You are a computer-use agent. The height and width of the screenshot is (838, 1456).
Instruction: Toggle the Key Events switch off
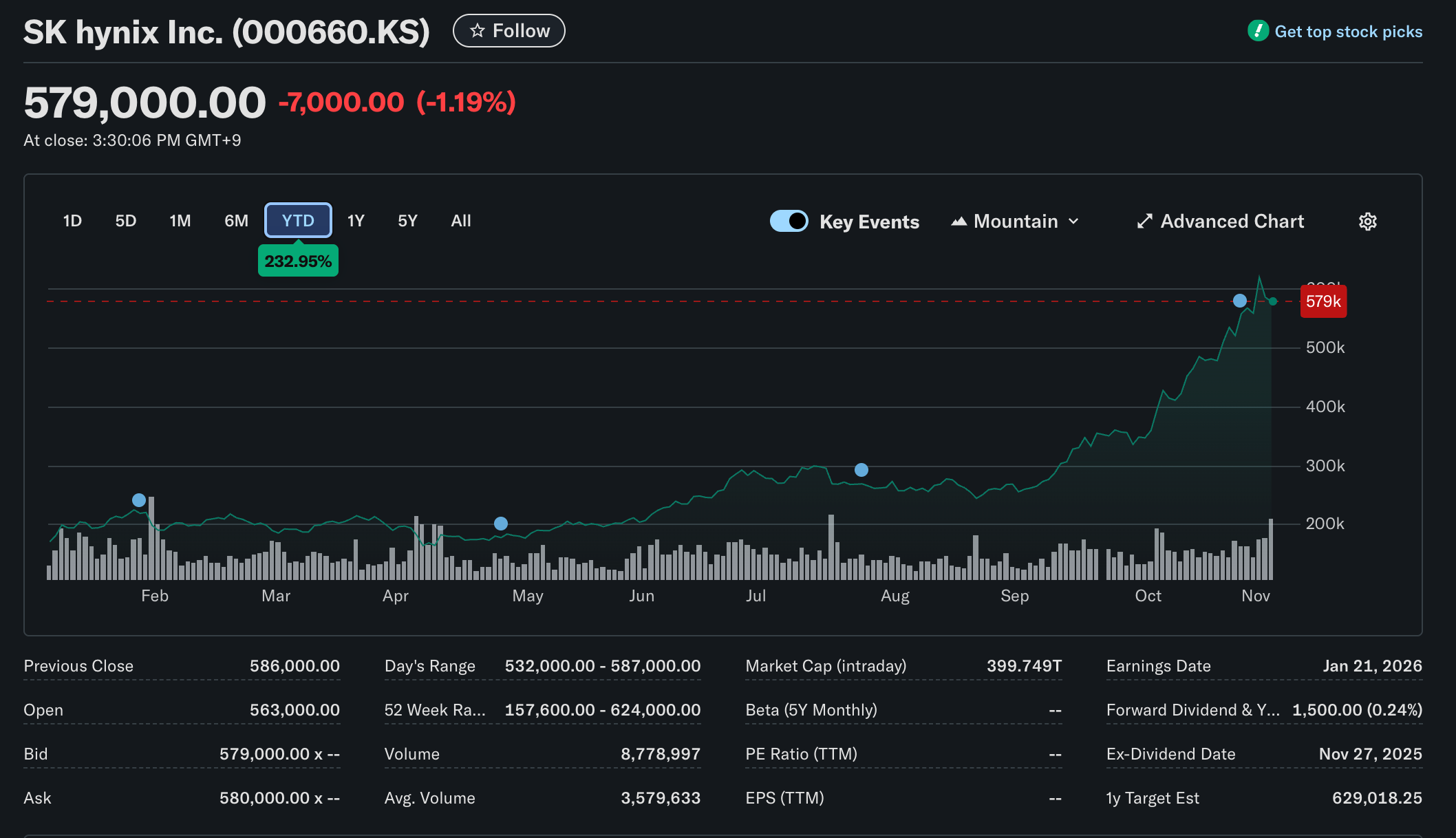tap(789, 222)
